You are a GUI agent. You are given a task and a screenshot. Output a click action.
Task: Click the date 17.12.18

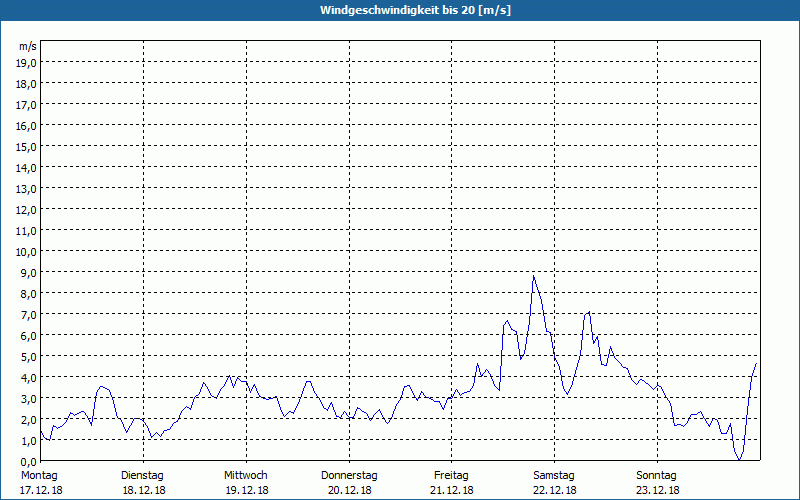[x=41, y=490]
